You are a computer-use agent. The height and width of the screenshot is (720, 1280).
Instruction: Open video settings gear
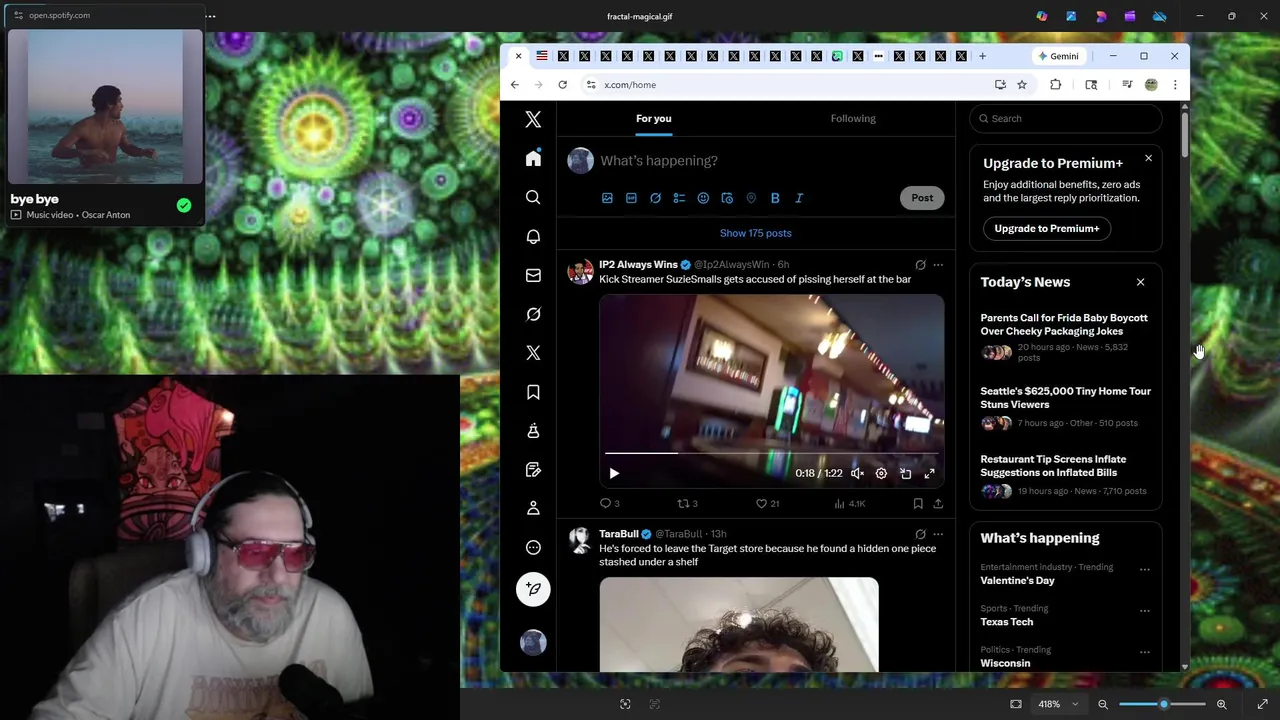[881, 473]
